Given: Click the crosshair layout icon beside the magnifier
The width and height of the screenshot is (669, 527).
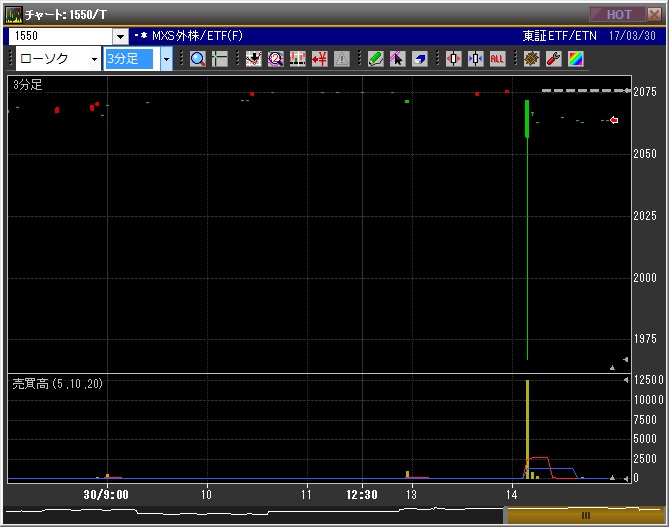Looking at the screenshot, I should pos(220,59).
